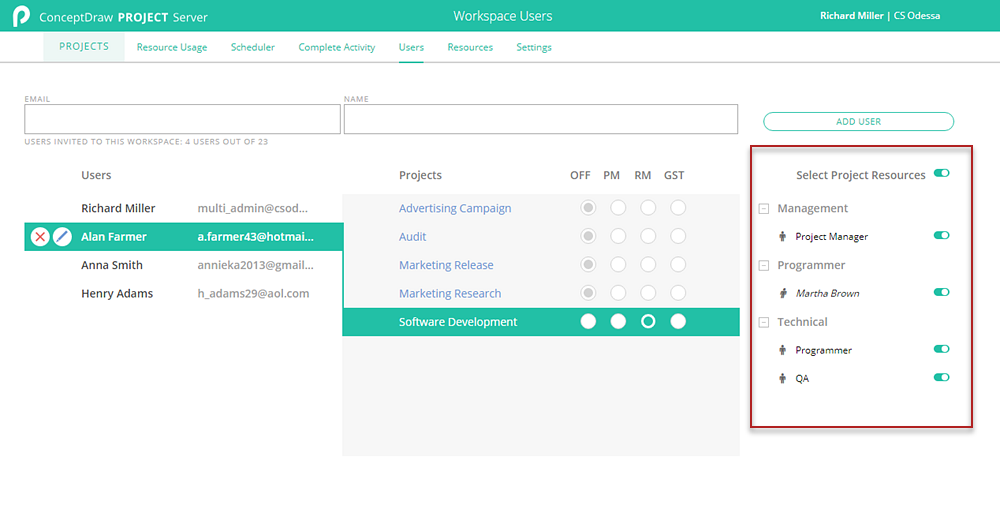Click the Technical group label
Screen dimensions: 1000x509
pyautogui.click(x=802, y=321)
